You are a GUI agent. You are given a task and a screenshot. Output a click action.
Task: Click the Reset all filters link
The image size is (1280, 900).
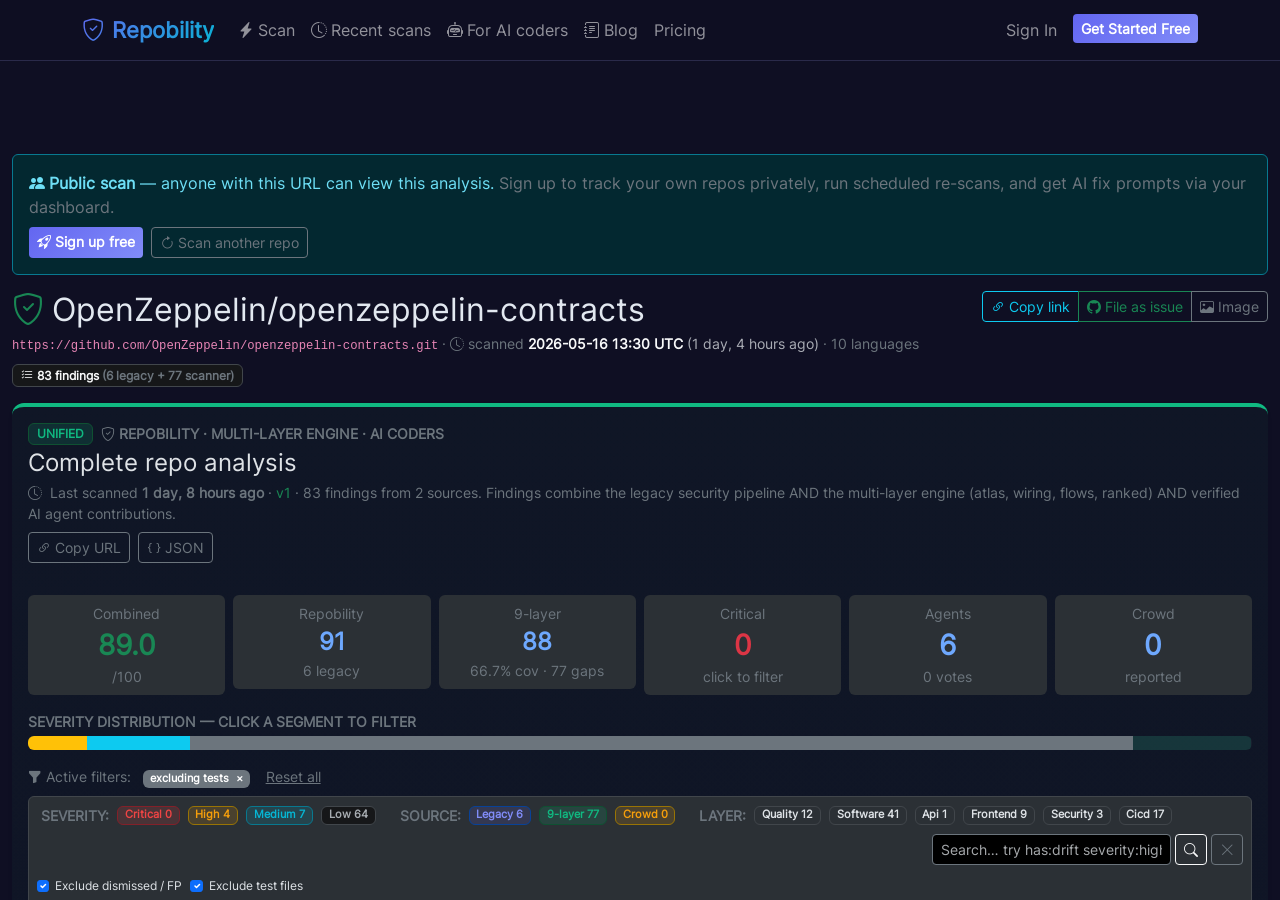[x=293, y=777]
